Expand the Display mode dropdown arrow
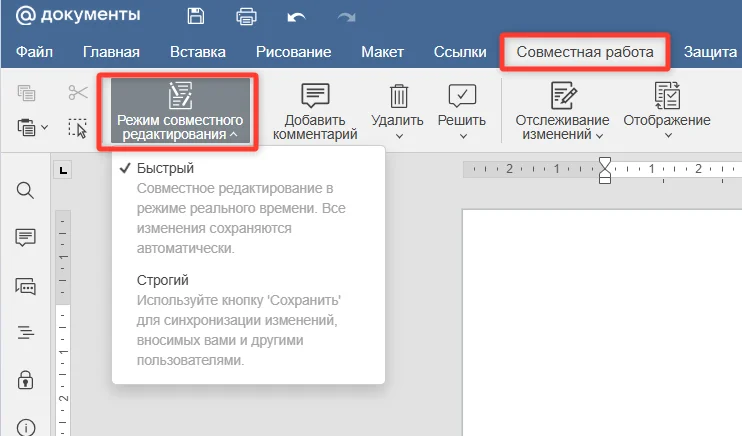 pyautogui.click(x=668, y=136)
